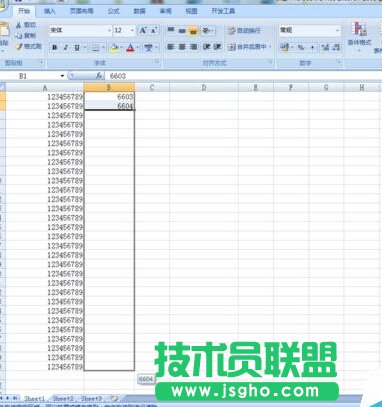Click the Increase Decimal icon
The height and width of the screenshot is (407, 382).
tap(325, 48)
